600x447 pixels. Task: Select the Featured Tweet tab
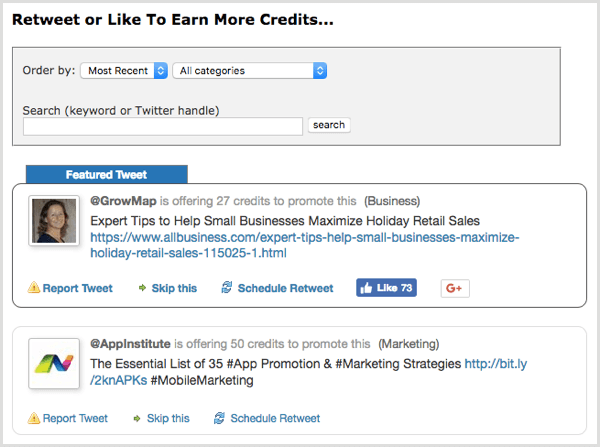(x=106, y=174)
